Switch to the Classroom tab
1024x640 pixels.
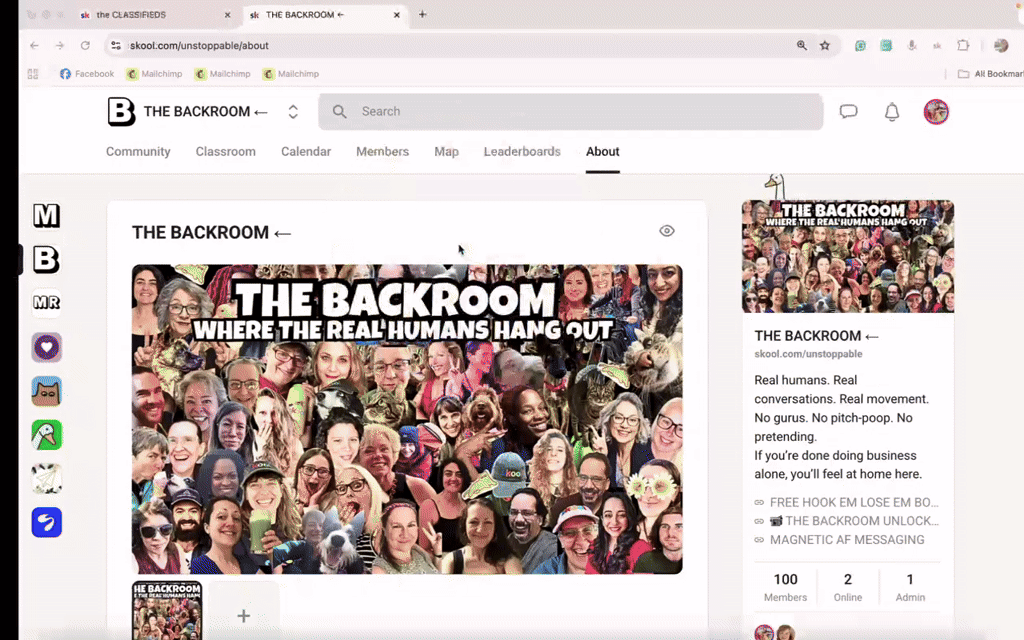(x=225, y=152)
